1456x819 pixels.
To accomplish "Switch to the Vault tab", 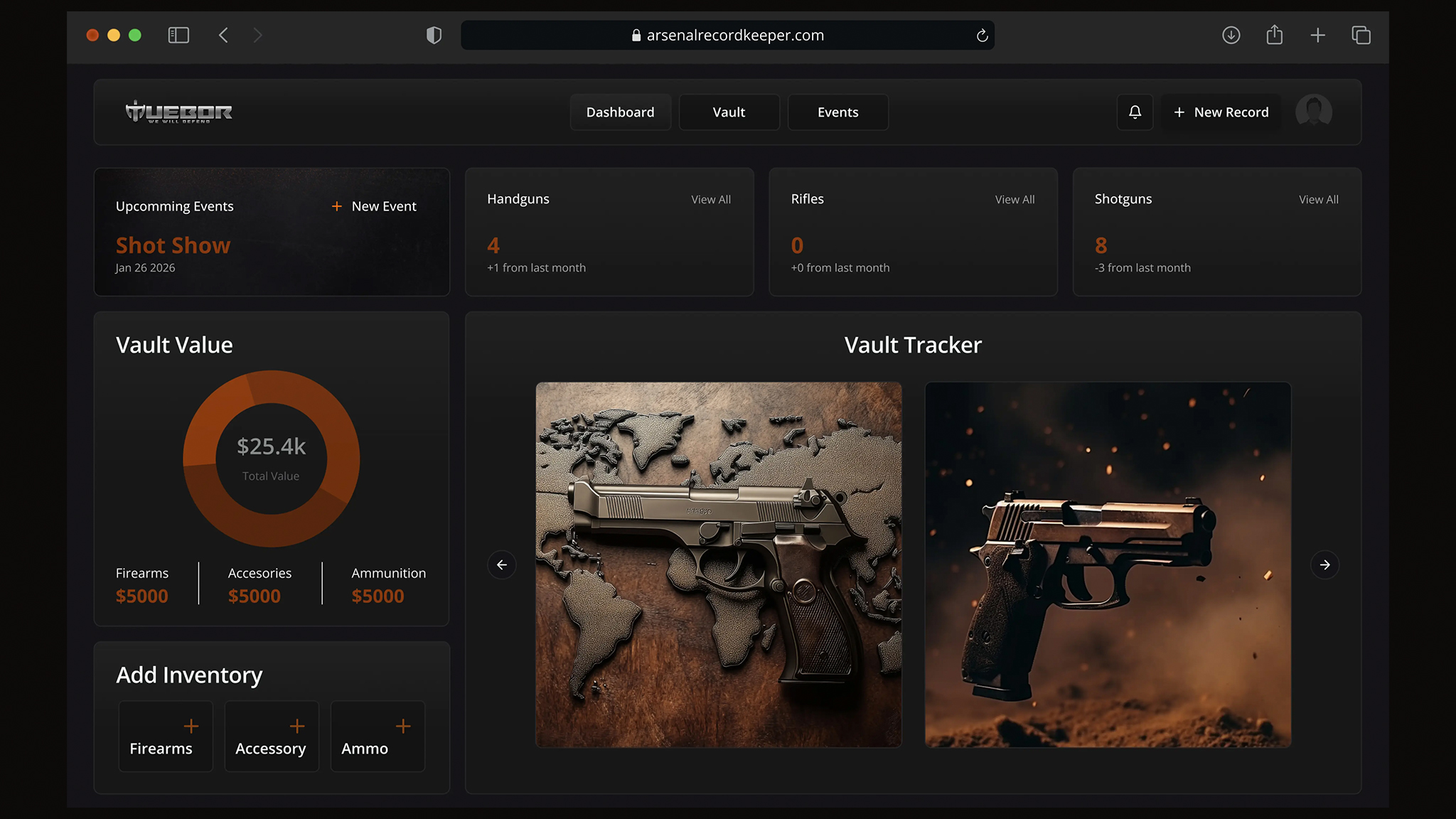I will pyautogui.click(x=729, y=112).
